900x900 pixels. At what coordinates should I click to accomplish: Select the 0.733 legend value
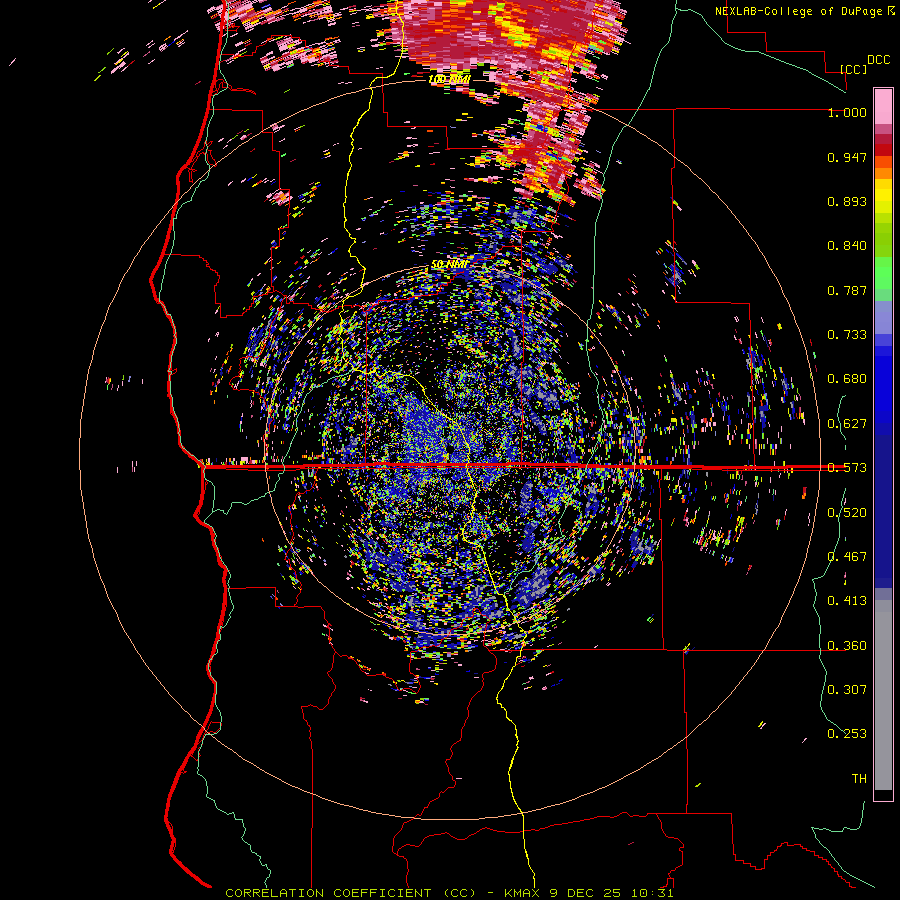847,335
